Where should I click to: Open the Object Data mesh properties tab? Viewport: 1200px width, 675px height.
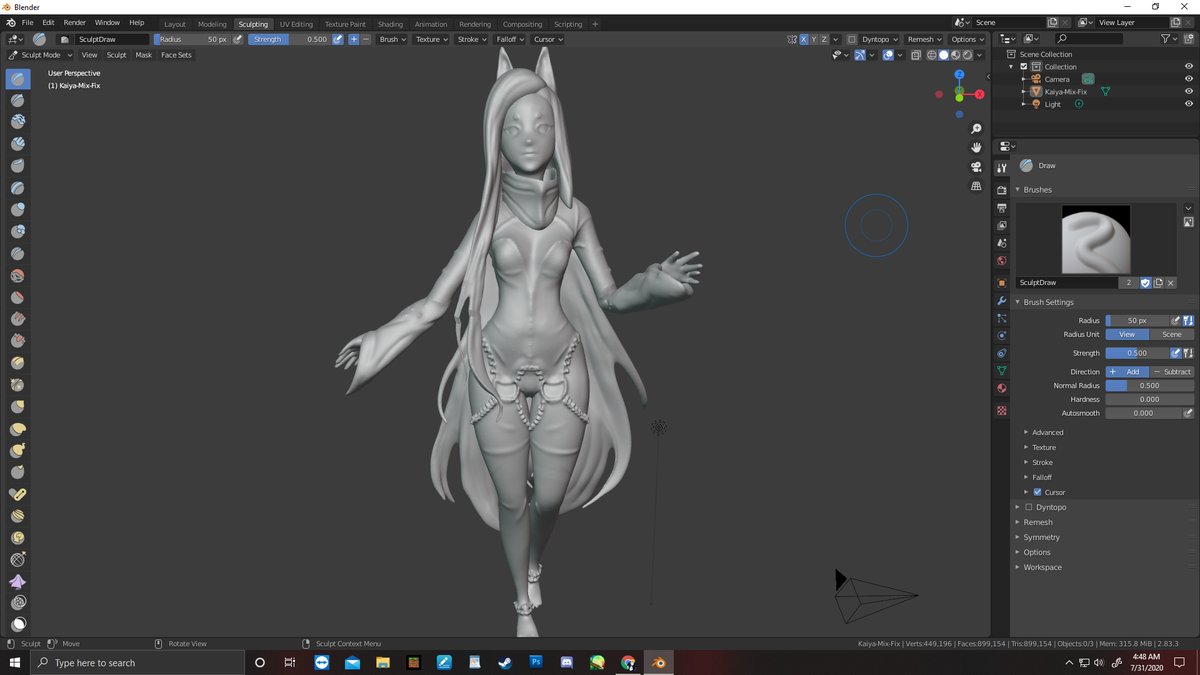1001,371
